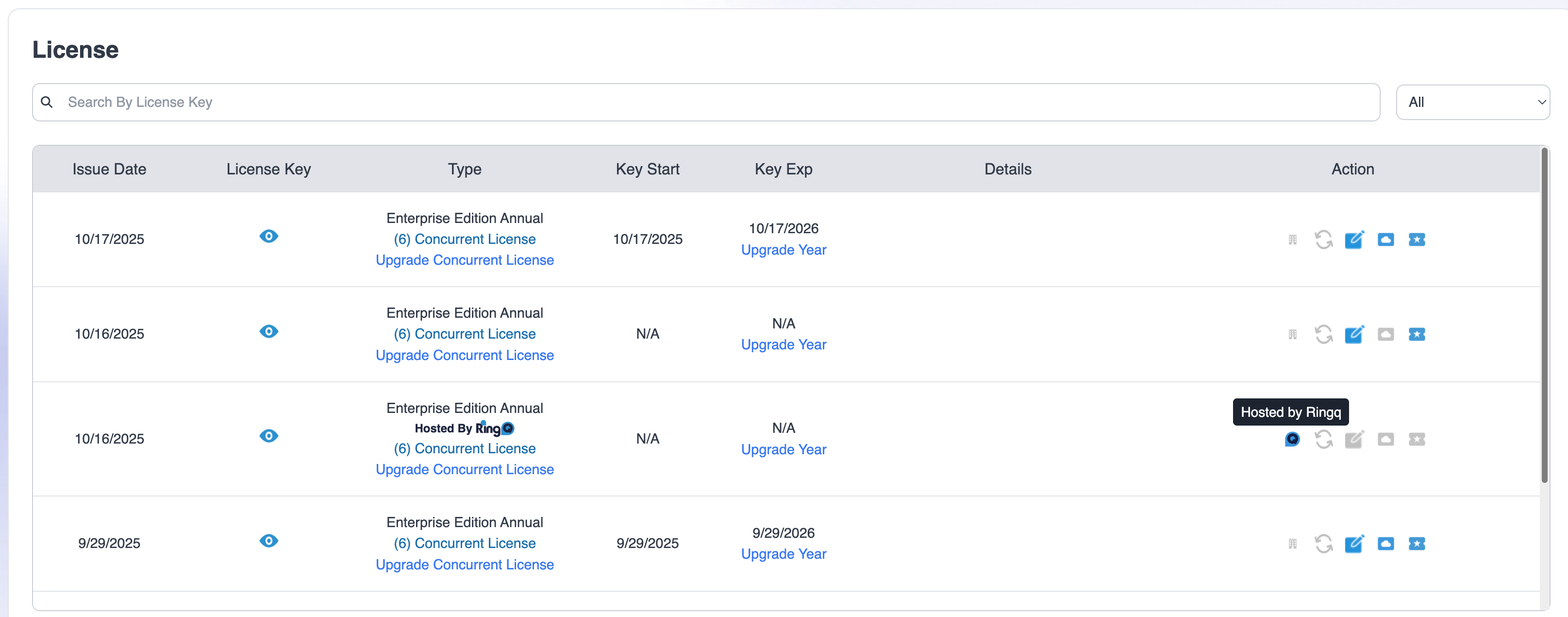Viewport: 1568px width, 617px height.
Task: Edit the 10/16/2025 license details
Action: (x=1355, y=334)
